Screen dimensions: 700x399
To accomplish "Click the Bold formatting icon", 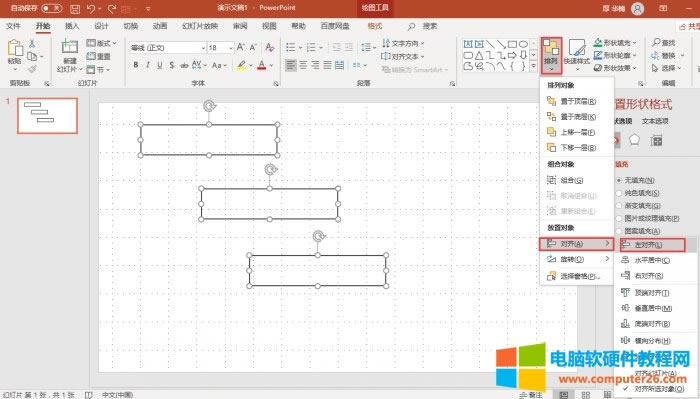I will 136,65.
